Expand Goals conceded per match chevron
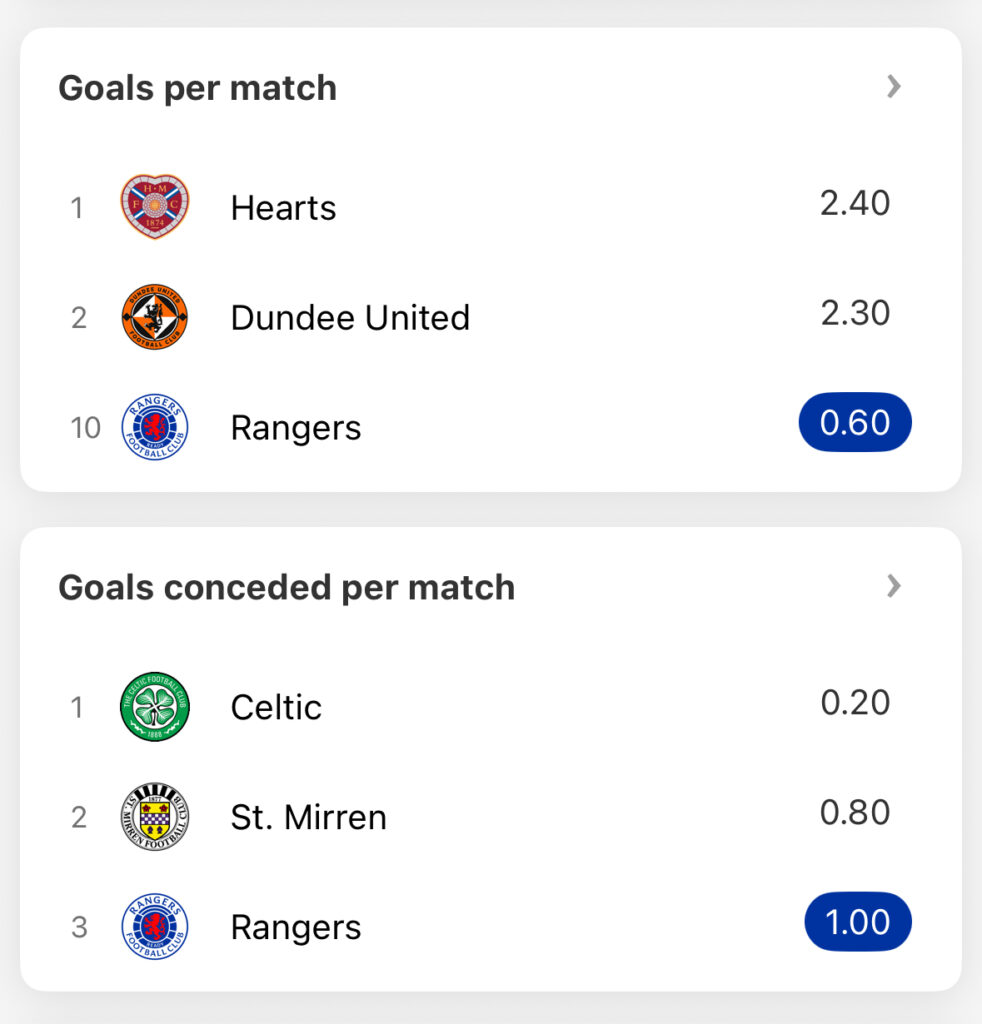This screenshot has height=1024, width=982. [894, 586]
